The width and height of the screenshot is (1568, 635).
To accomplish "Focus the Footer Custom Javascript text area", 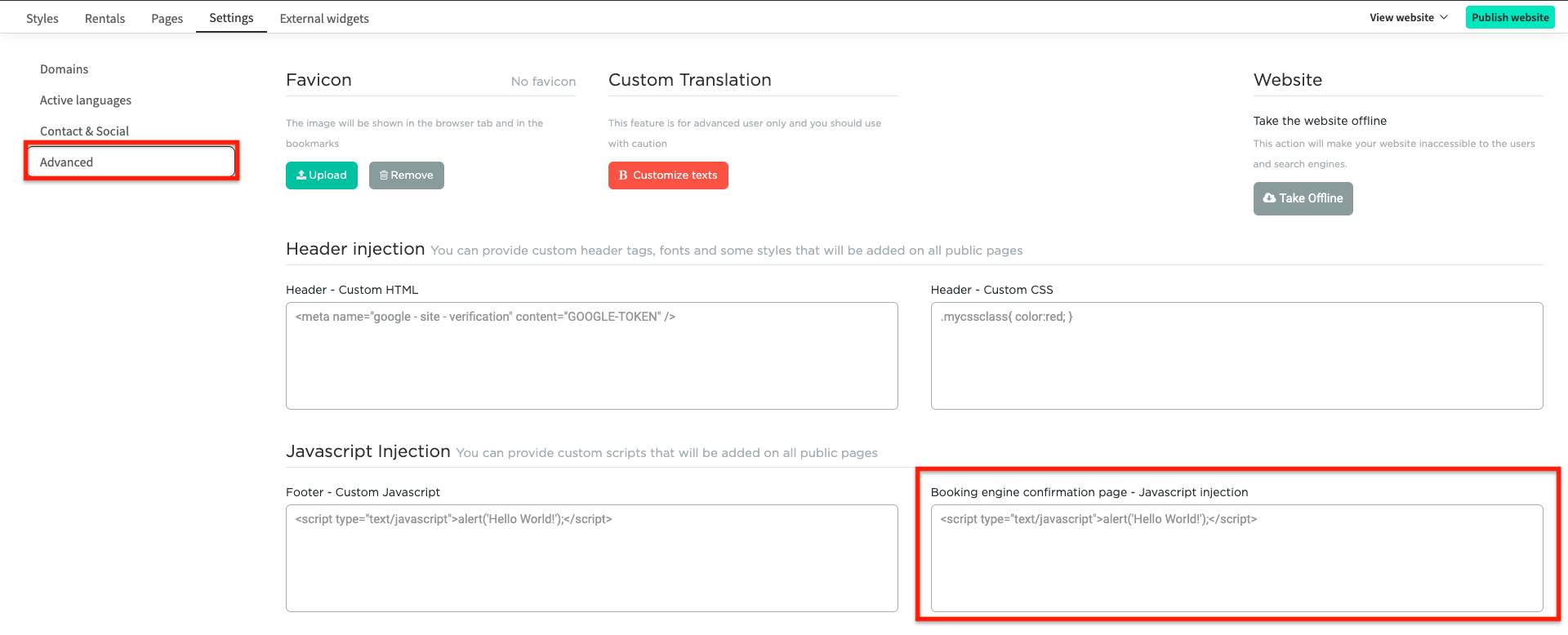I will point(591,558).
